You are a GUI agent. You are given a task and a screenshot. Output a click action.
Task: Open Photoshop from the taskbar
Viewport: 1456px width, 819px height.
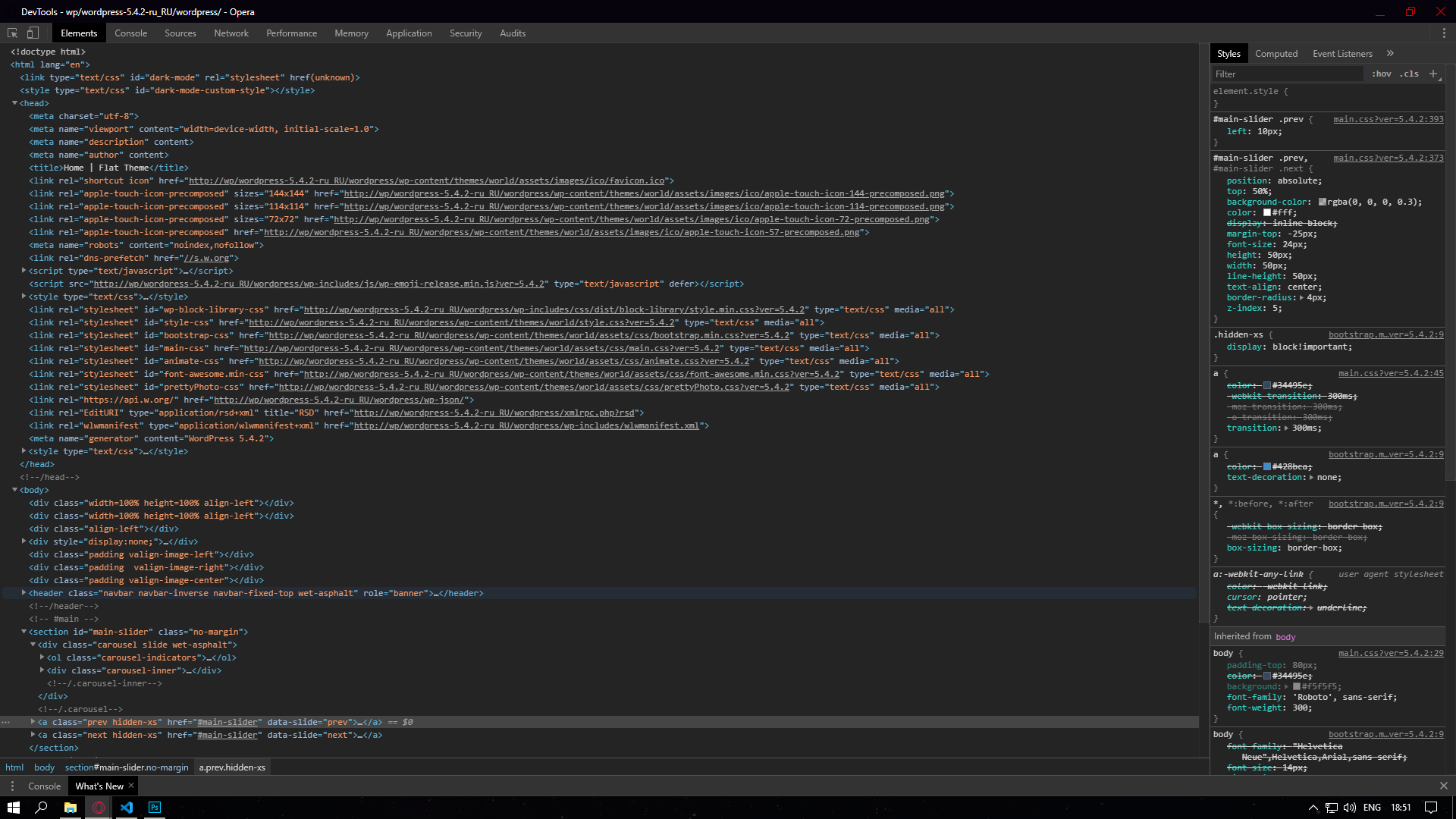tap(155, 808)
